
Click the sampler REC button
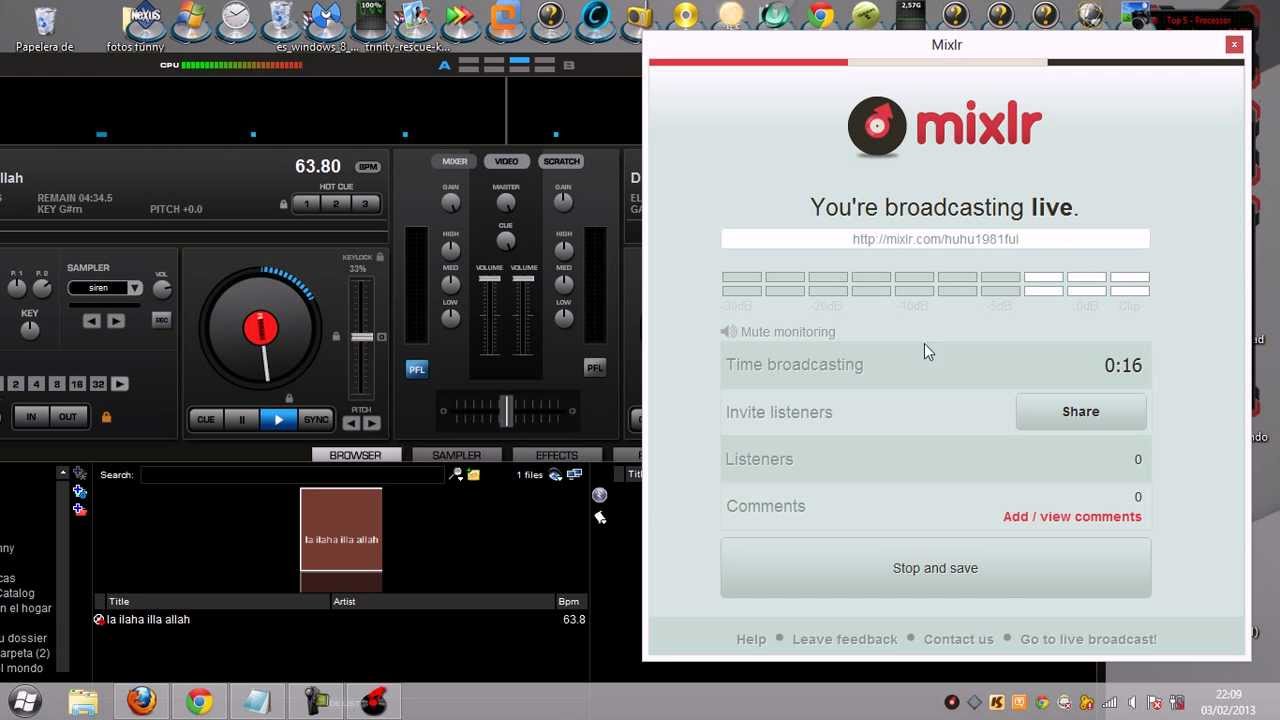[161, 320]
